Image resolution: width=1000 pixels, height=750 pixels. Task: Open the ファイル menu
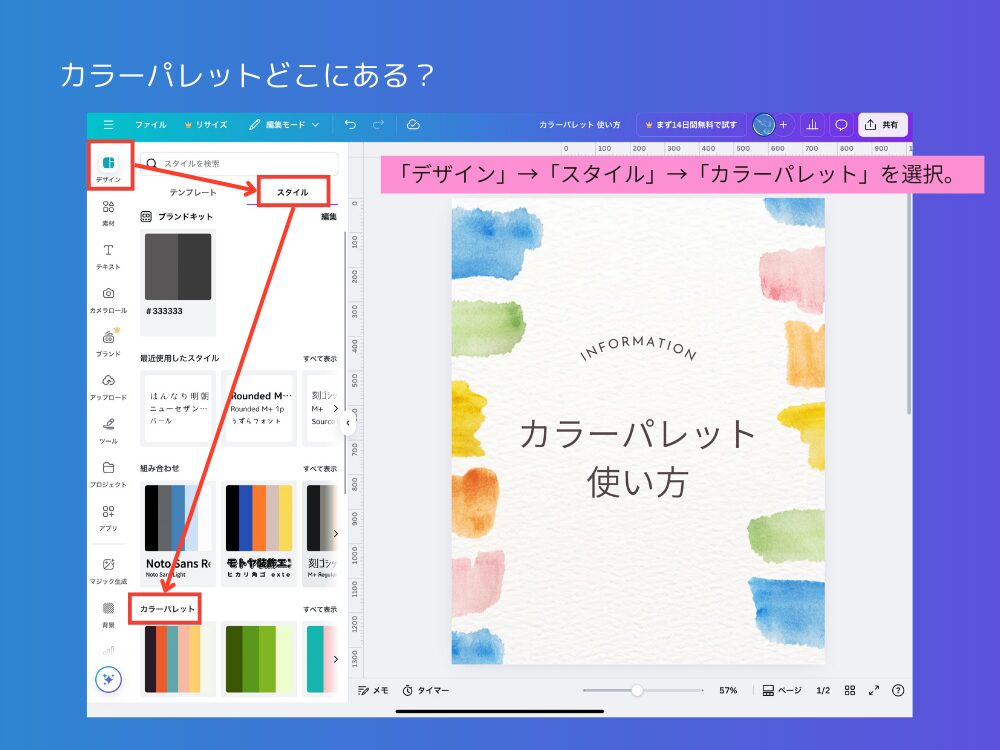[x=151, y=125]
